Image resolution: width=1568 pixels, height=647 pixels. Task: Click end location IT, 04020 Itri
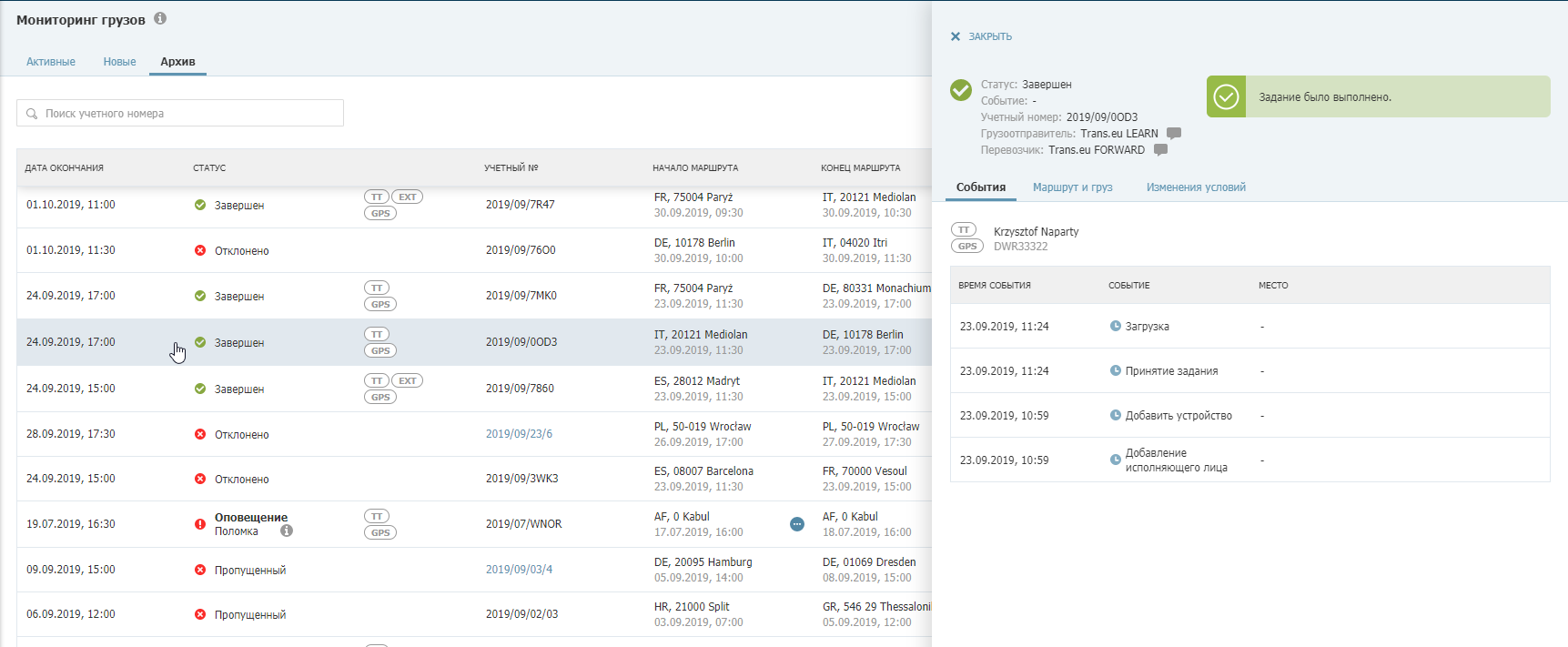click(x=855, y=243)
